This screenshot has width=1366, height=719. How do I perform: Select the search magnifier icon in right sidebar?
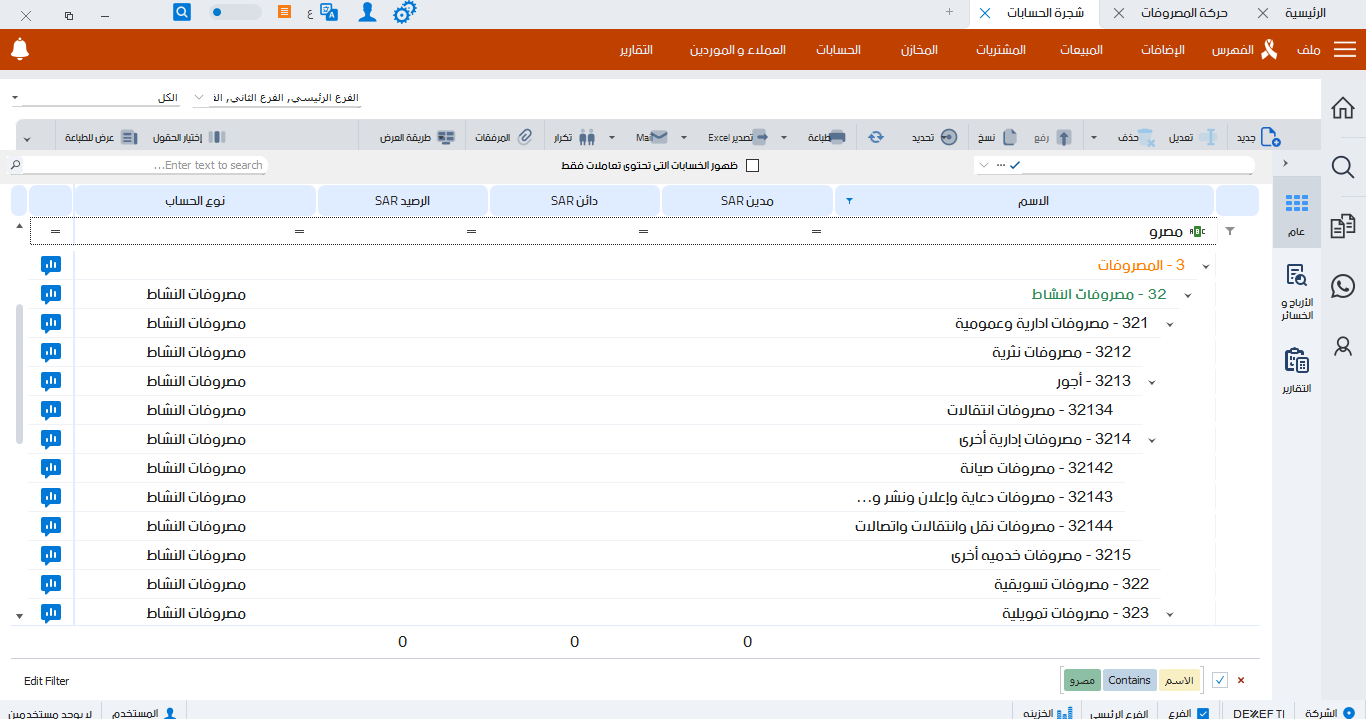[x=1342, y=168]
